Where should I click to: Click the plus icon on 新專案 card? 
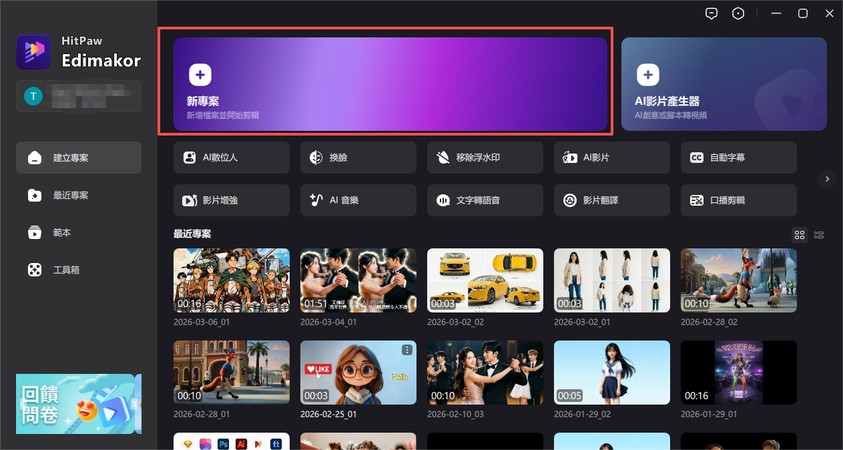200,75
